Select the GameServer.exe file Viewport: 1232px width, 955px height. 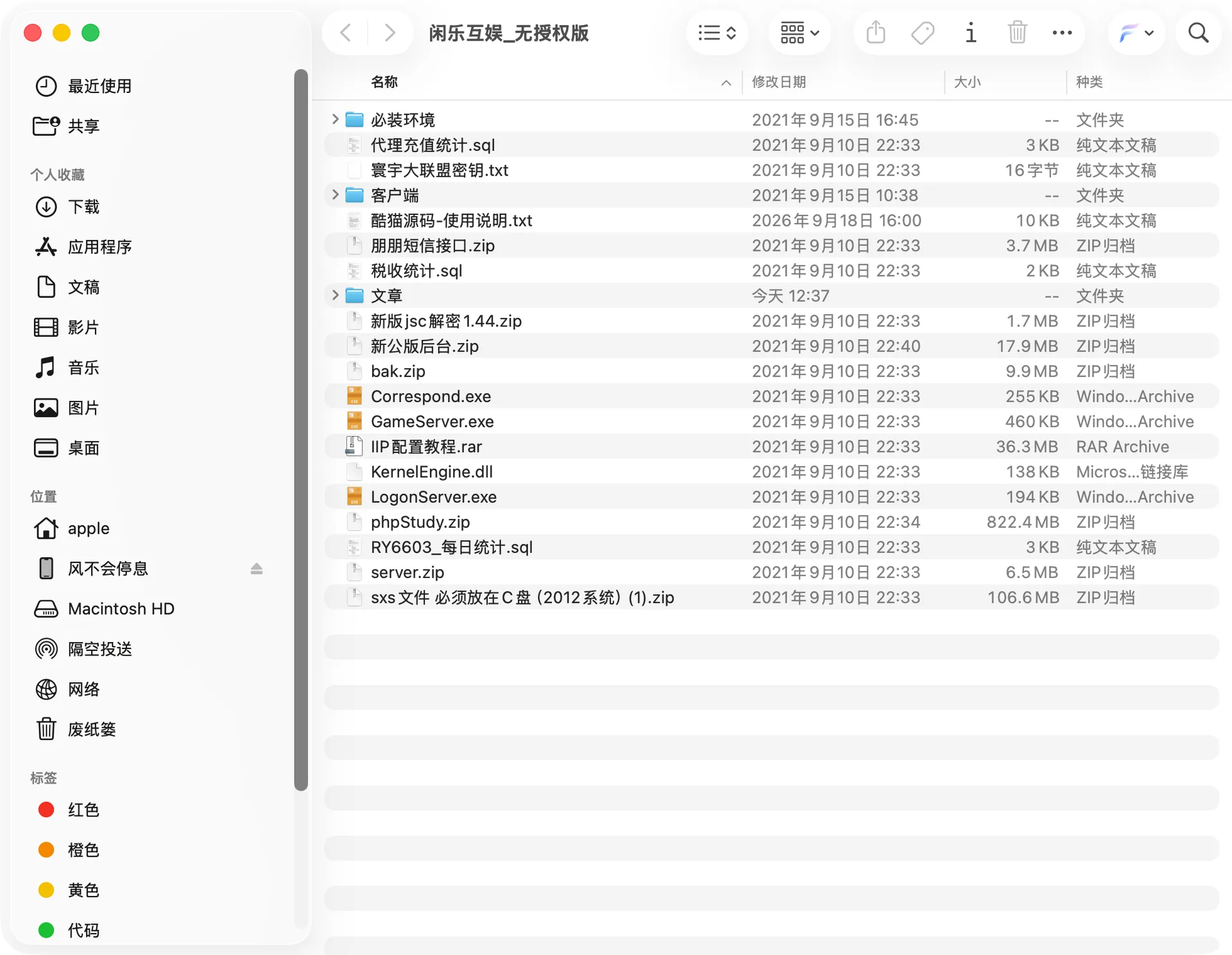point(771,421)
